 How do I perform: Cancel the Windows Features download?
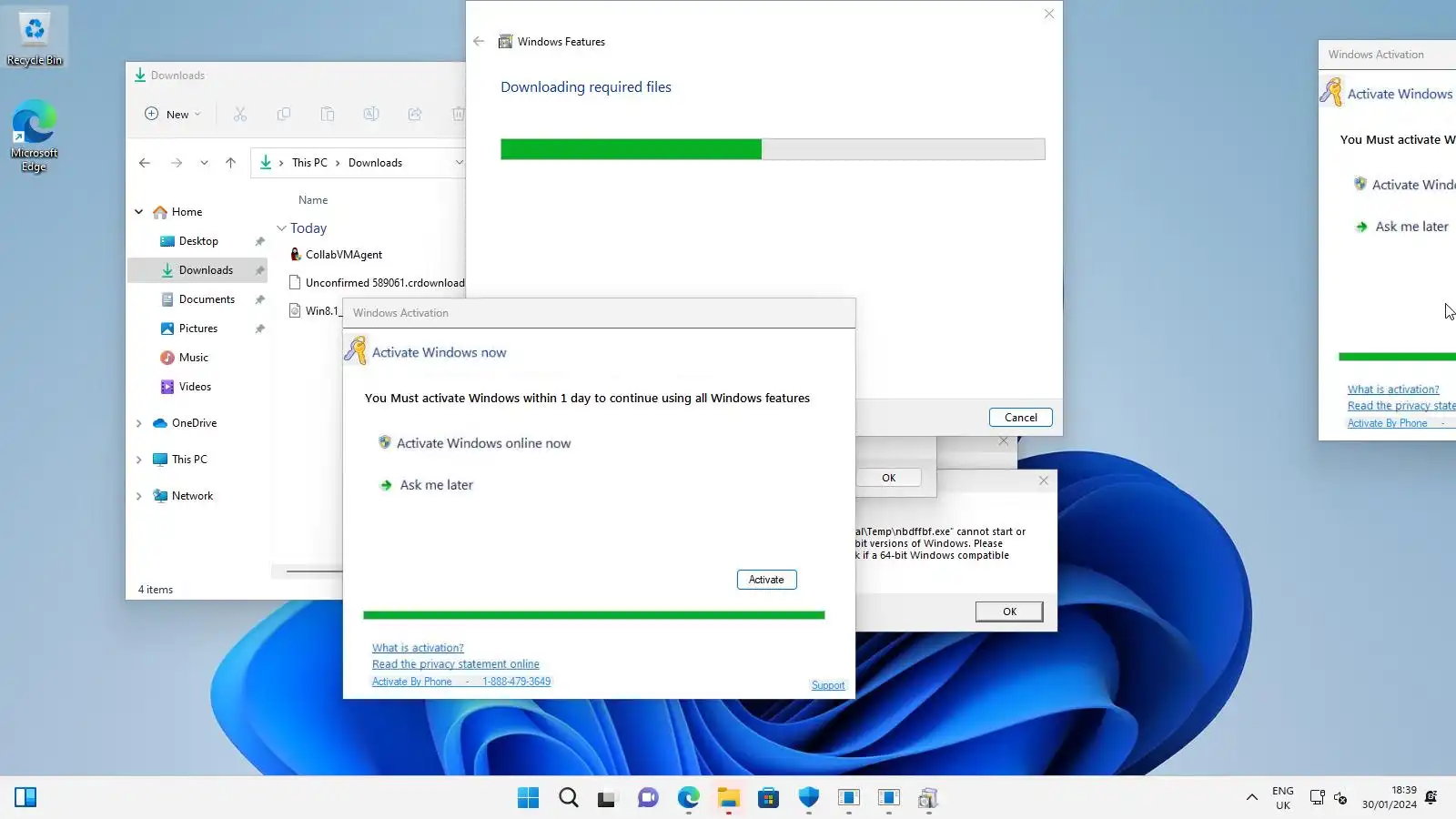tap(1020, 418)
